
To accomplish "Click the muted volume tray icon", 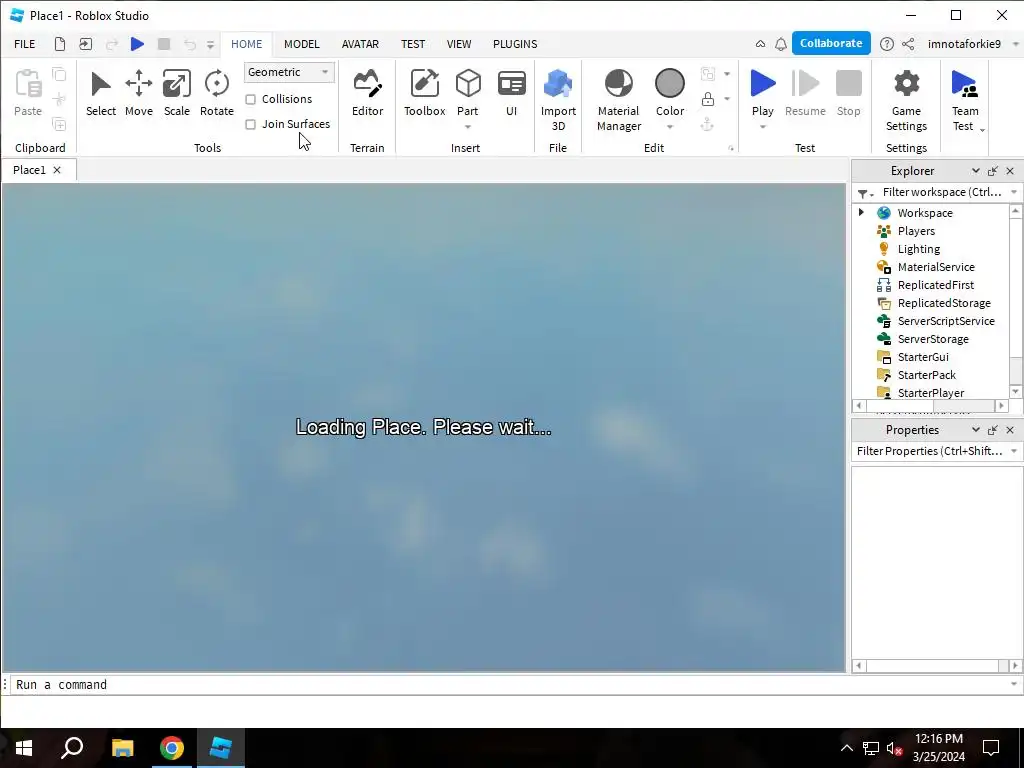I will pos(894,748).
